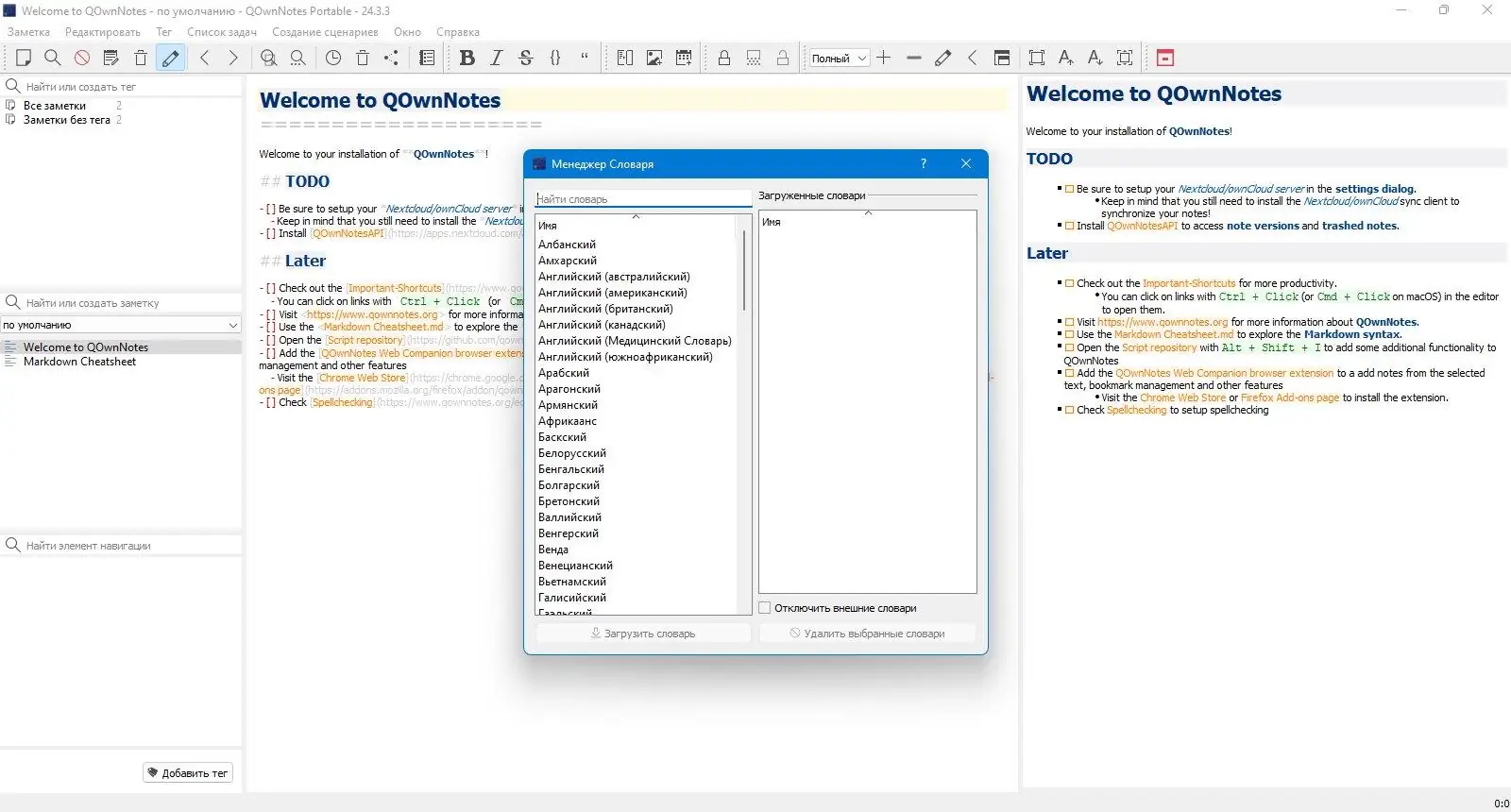Collapse the Имя column header in the dictionary list
This screenshot has width=1511, height=812.
(636, 224)
